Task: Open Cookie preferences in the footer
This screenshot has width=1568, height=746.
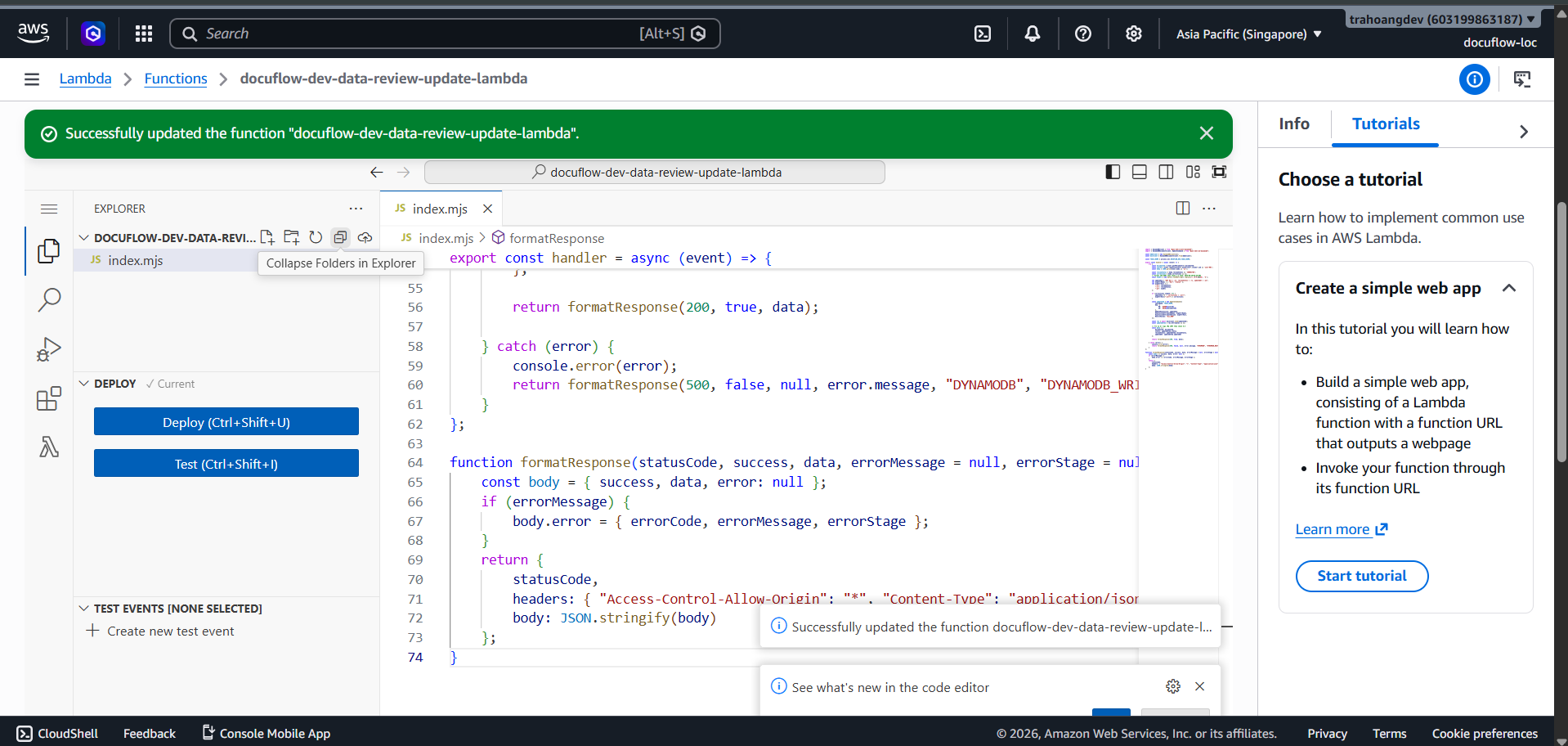Action: tap(1485, 734)
